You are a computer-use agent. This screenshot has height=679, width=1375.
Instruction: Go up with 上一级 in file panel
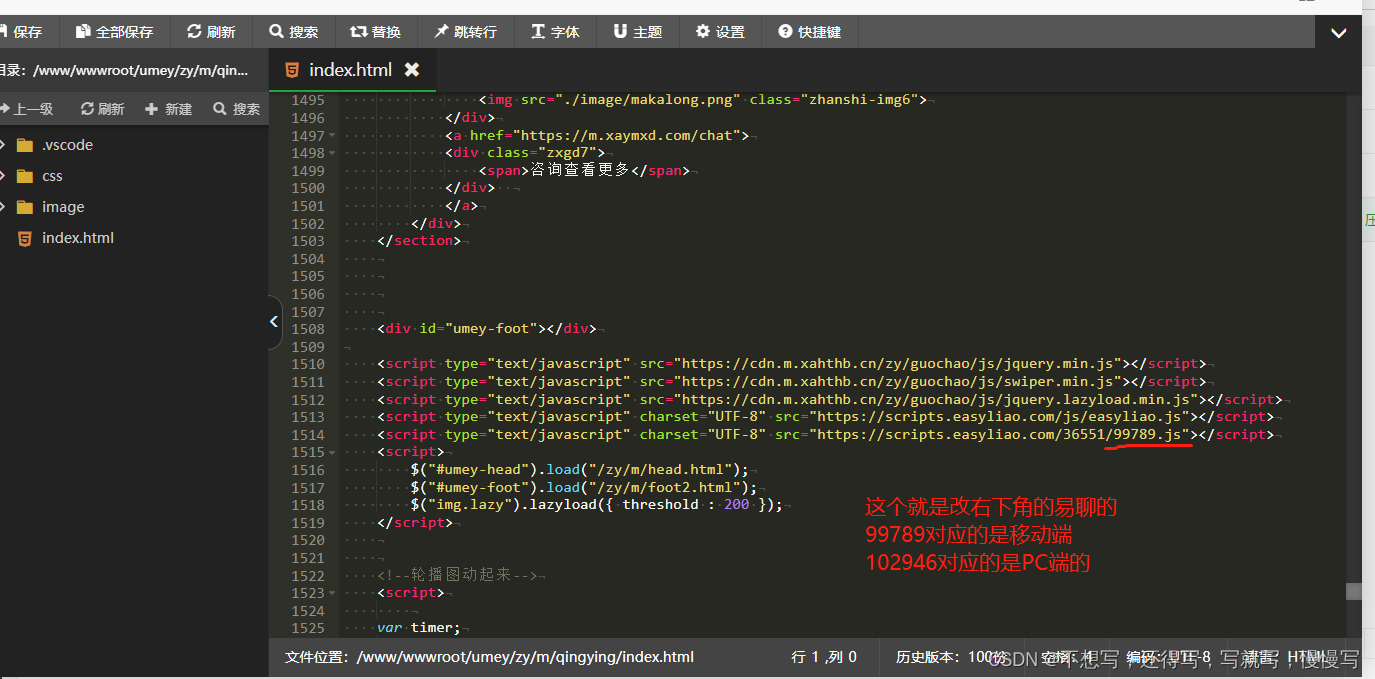coord(27,109)
